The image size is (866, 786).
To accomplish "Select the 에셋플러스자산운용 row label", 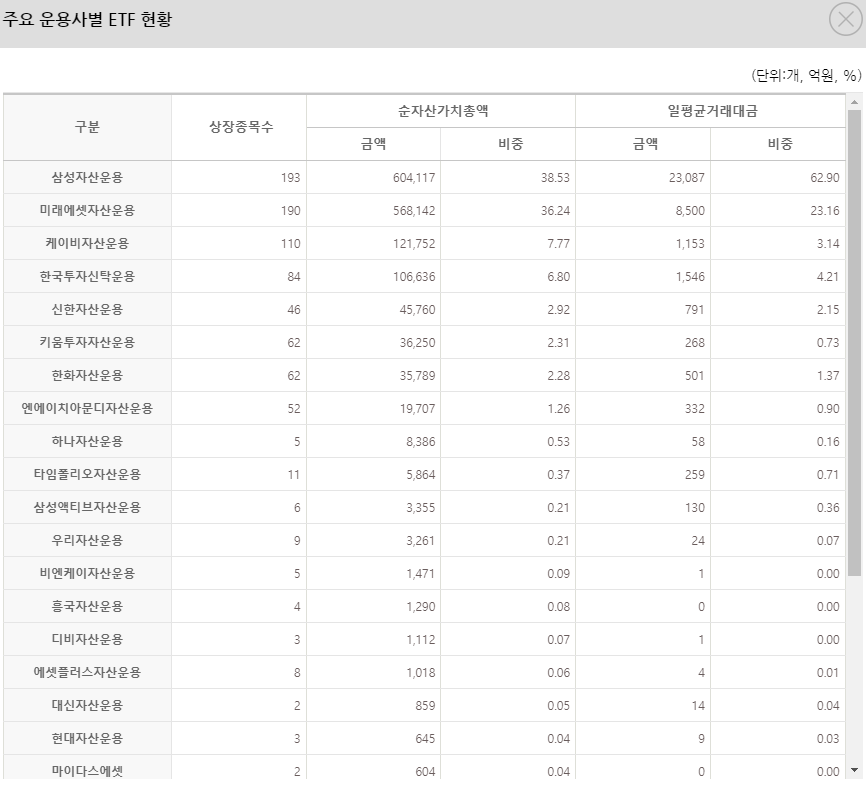I will pyautogui.click(x=87, y=672).
